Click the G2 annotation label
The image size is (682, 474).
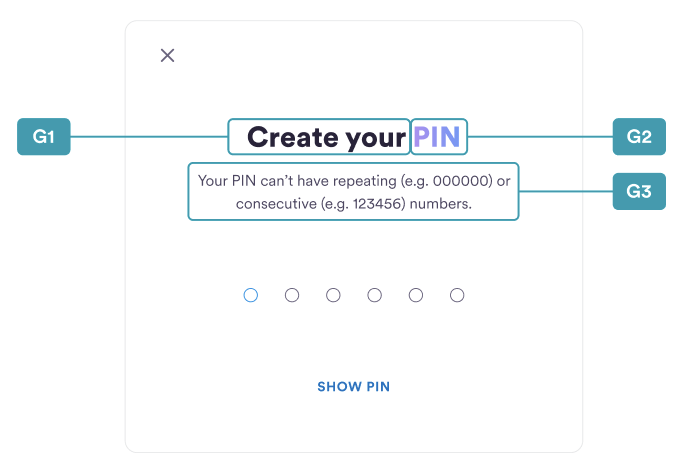(639, 137)
